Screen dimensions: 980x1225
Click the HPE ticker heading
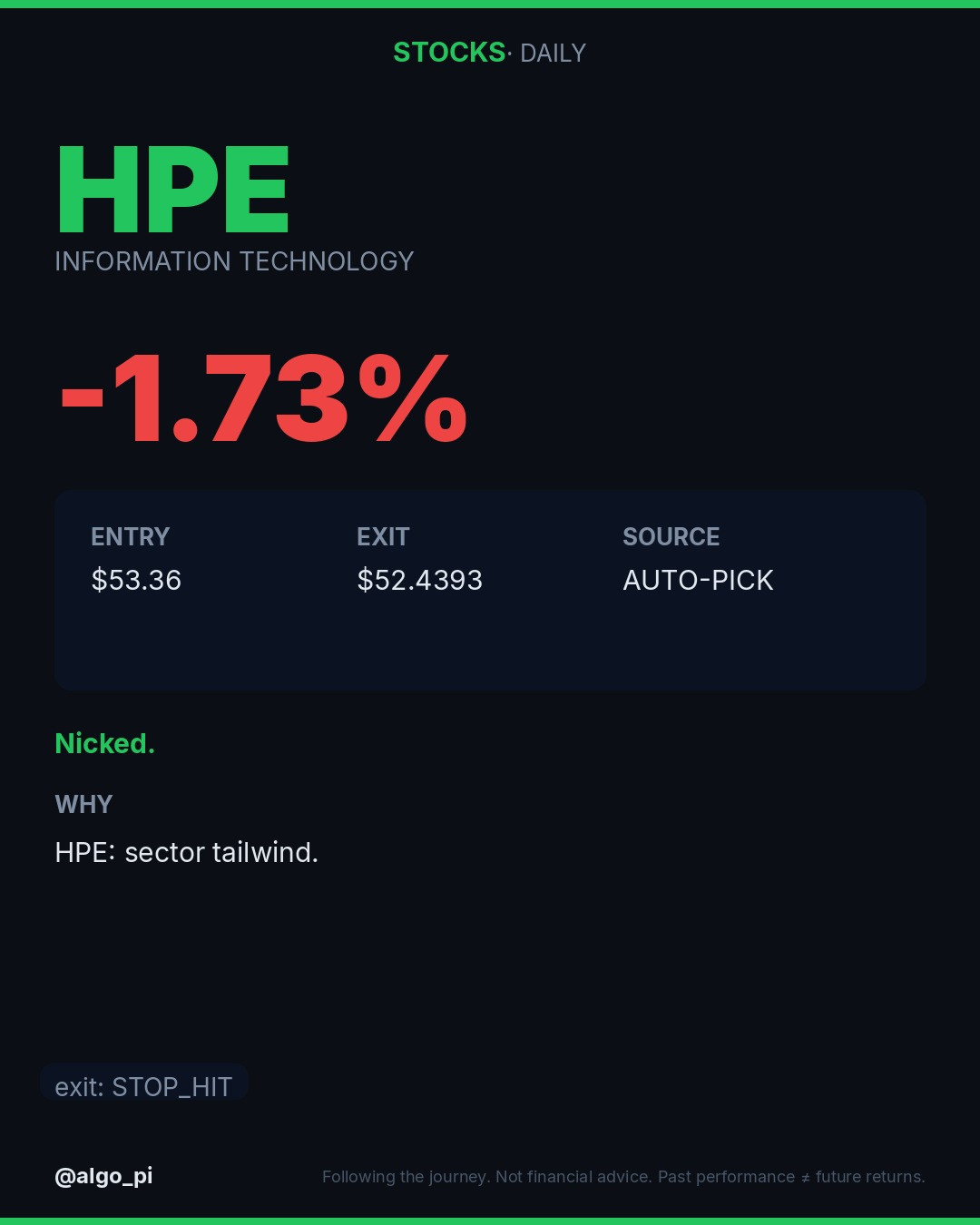[x=172, y=191]
